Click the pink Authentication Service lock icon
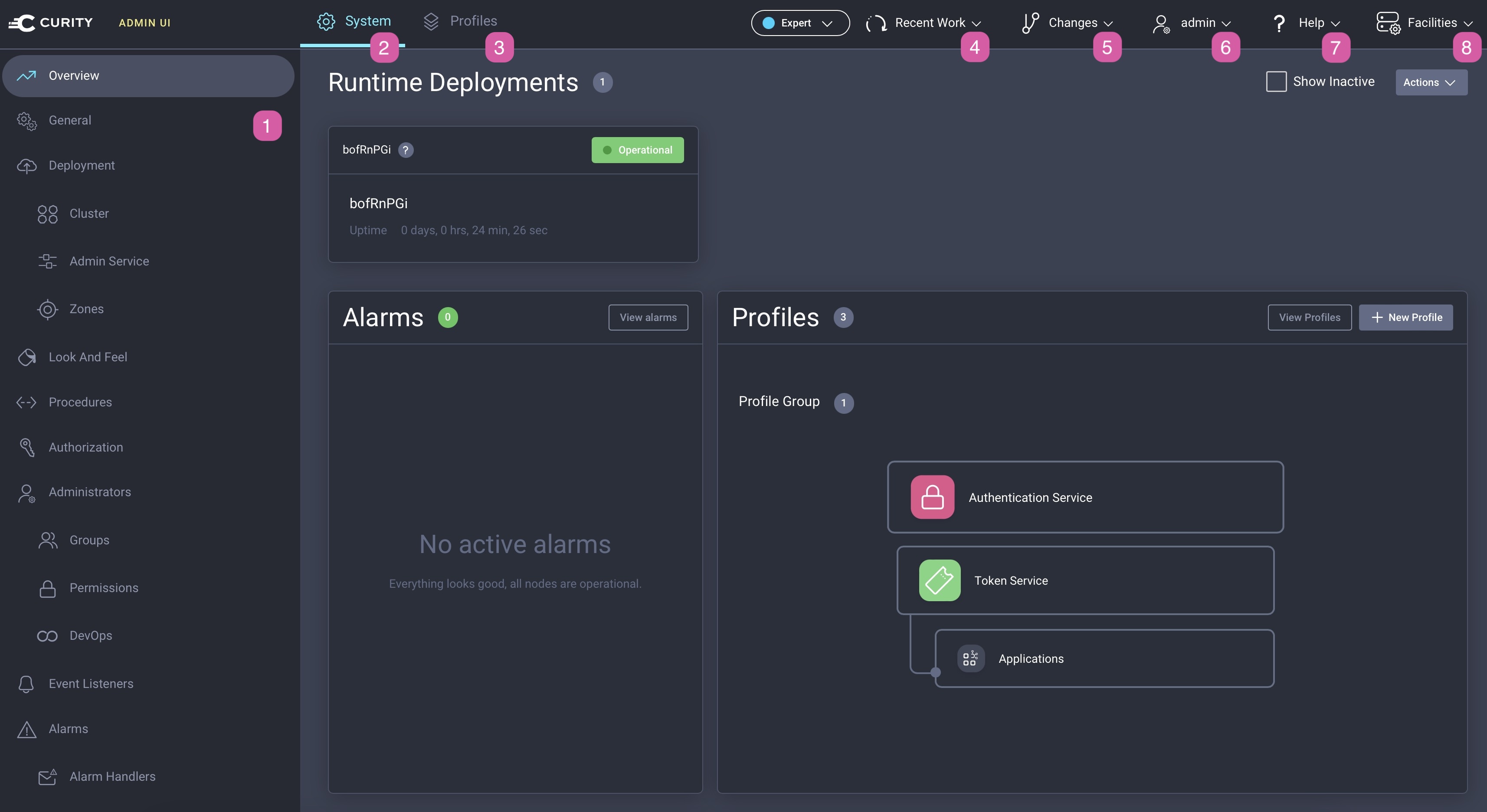Screen dimensions: 1487x812 (932, 497)
